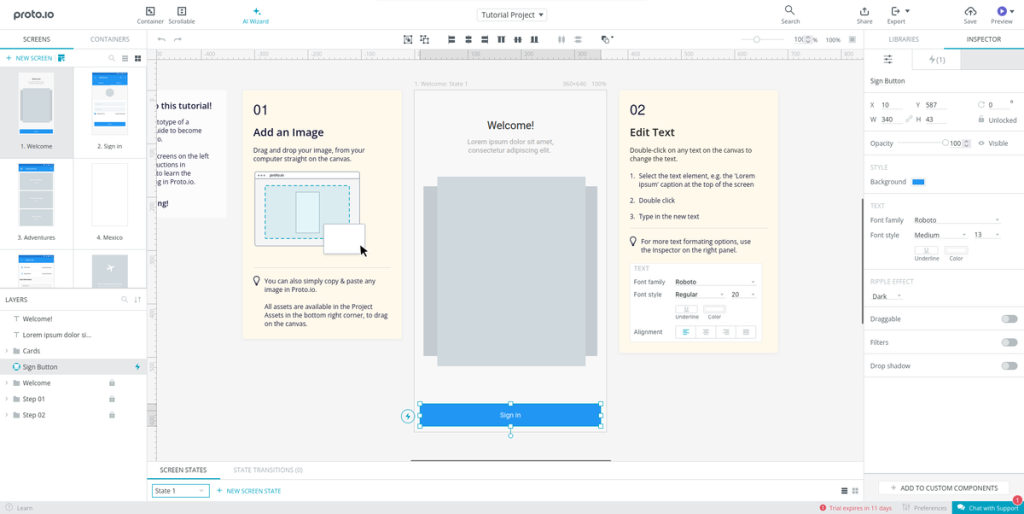Open the State 1 dropdown
The height and width of the screenshot is (514, 1024).
[x=181, y=490]
